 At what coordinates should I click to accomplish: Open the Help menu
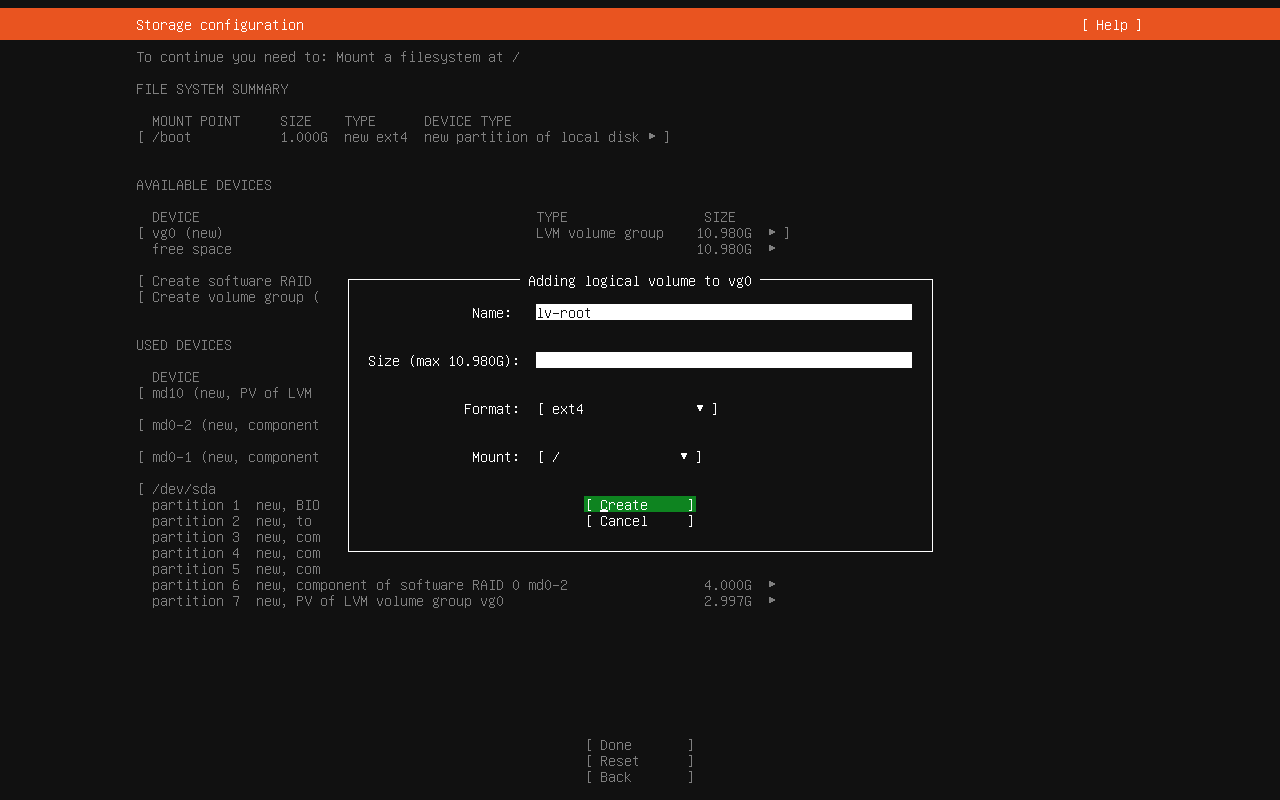coord(1111,25)
